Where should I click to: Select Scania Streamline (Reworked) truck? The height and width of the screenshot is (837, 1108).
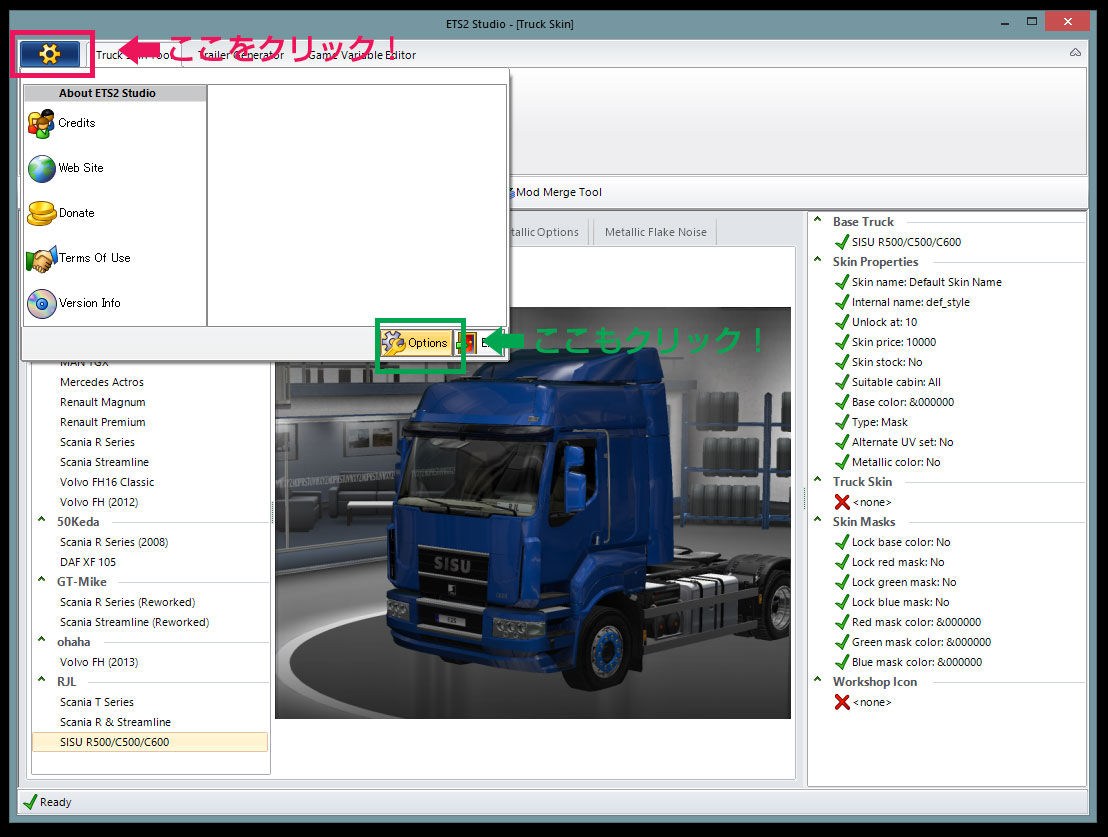pos(134,622)
